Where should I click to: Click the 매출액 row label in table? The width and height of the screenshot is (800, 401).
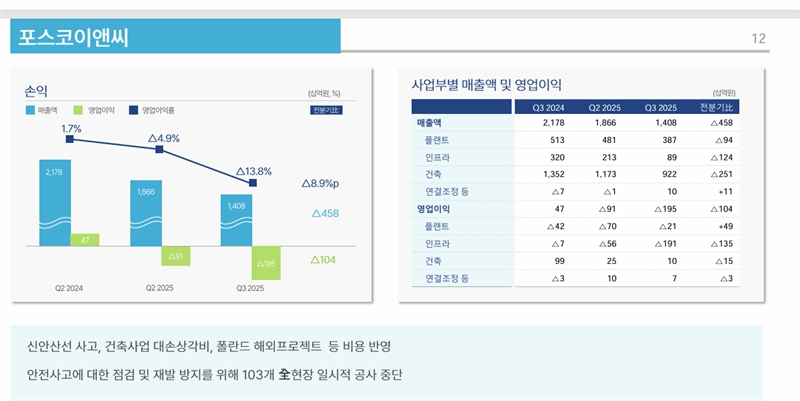[430, 123]
